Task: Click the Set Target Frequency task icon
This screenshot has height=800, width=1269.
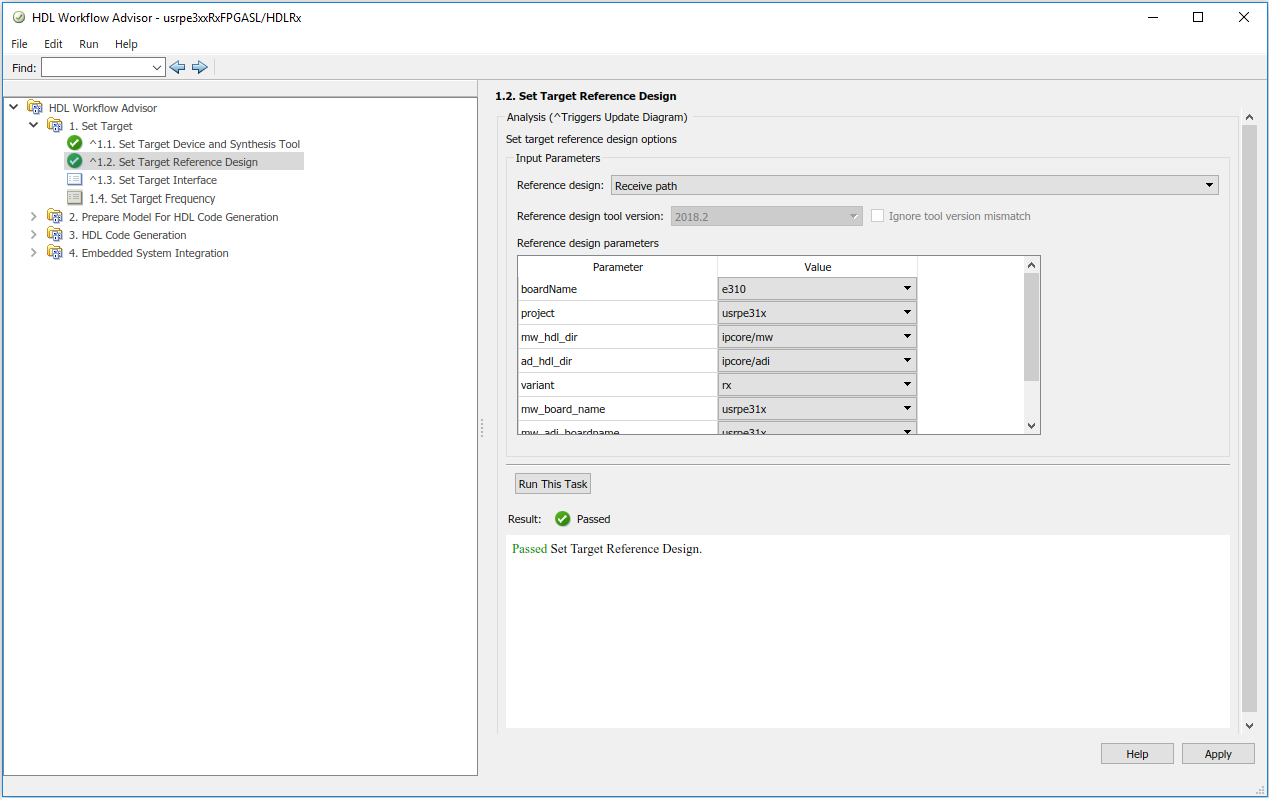Action: [x=74, y=198]
